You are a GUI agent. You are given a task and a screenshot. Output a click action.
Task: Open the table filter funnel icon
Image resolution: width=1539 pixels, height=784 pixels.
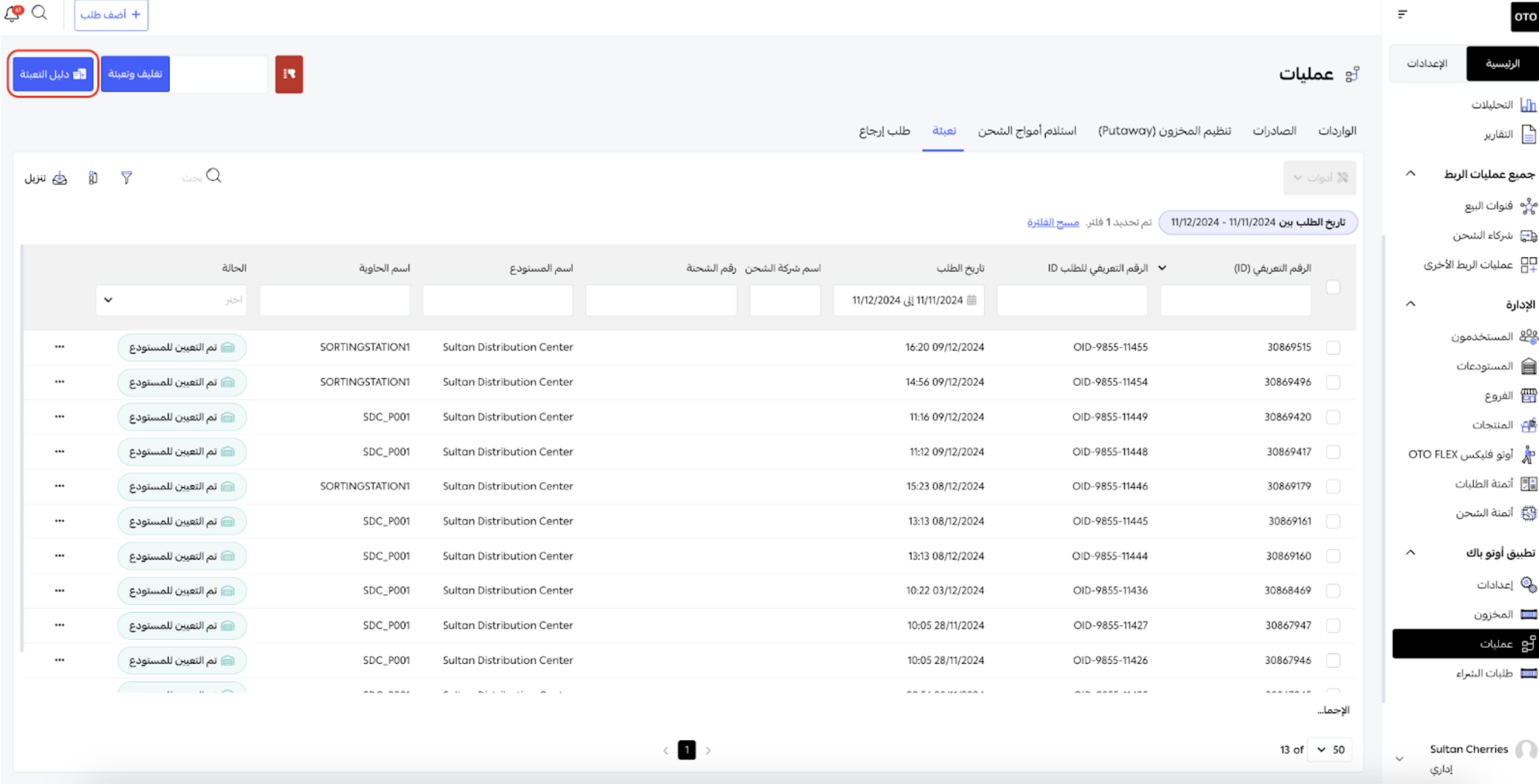click(x=126, y=177)
